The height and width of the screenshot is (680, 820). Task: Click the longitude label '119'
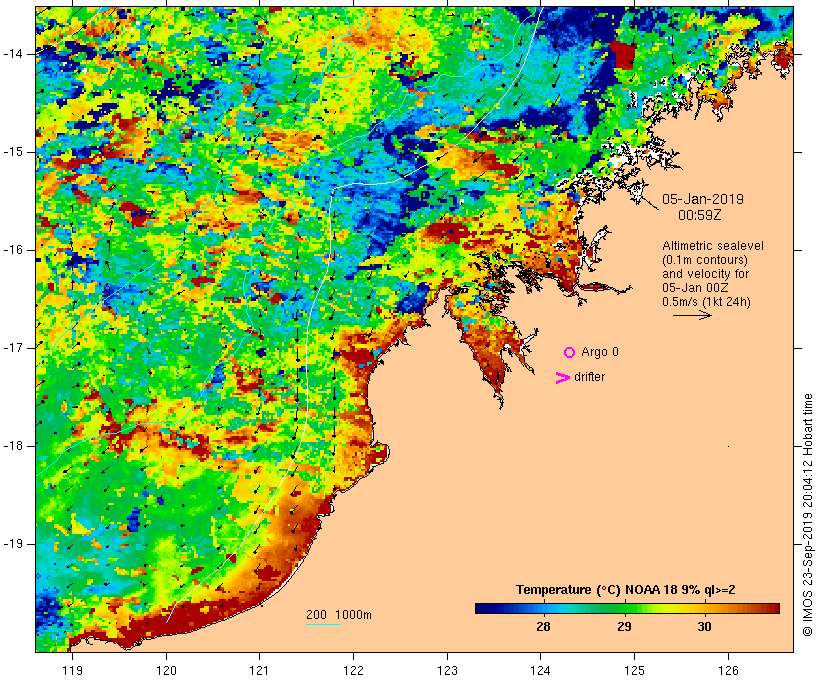72,670
